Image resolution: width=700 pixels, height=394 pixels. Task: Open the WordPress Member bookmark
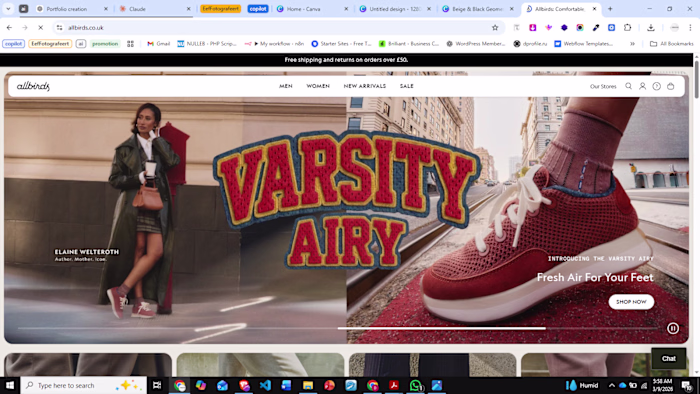tap(476, 44)
